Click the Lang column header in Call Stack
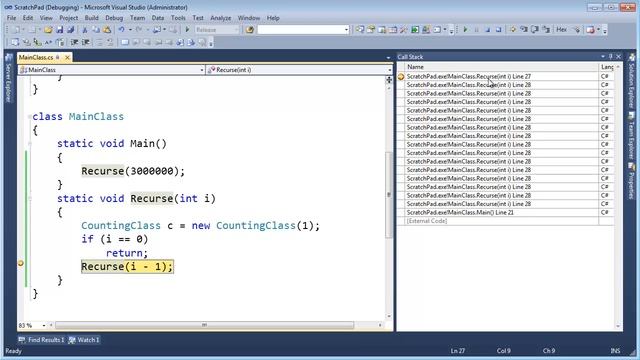 [608, 67]
